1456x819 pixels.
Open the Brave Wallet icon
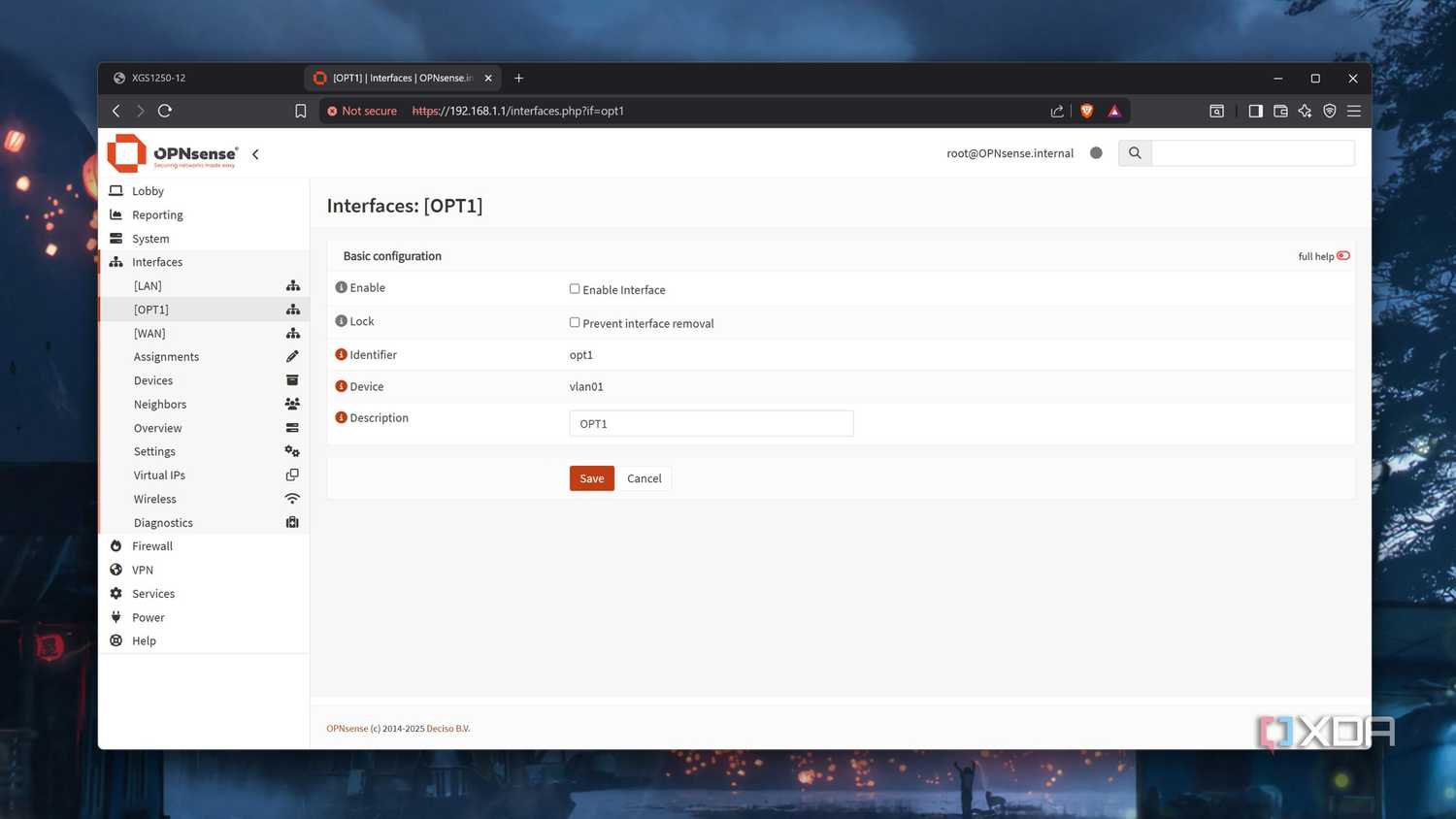click(1280, 111)
